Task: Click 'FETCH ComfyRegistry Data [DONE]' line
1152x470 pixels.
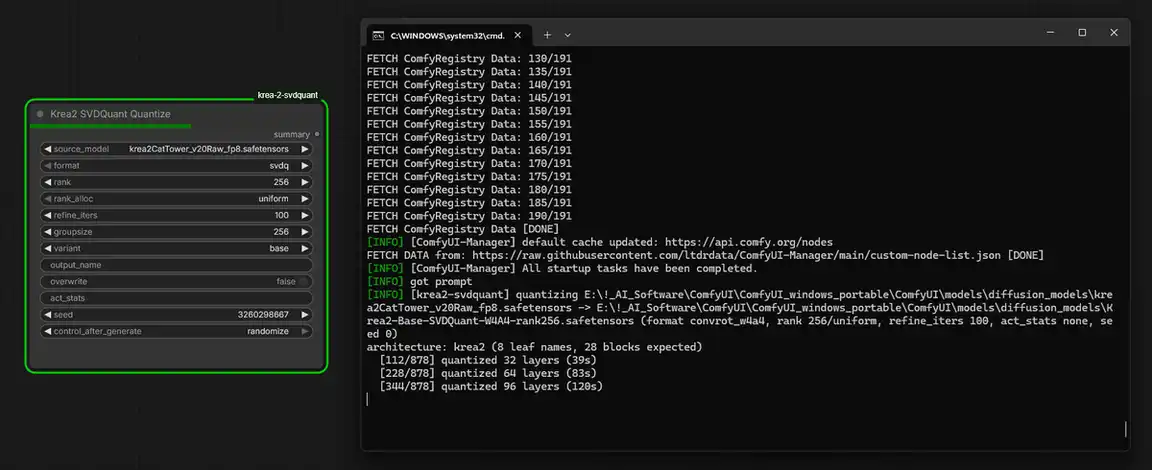Action: coord(462,229)
